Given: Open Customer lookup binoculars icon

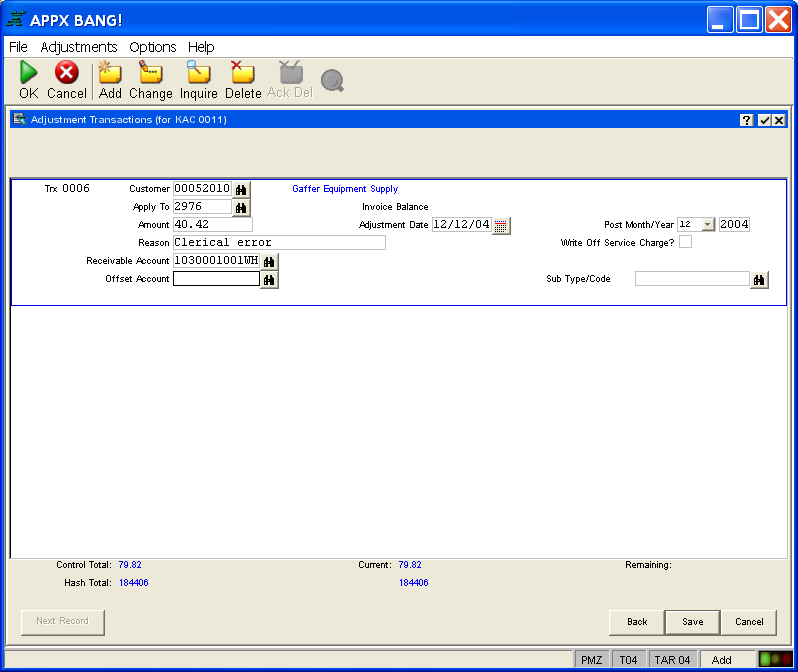Looking at the screenshot, I should [241, 189].
